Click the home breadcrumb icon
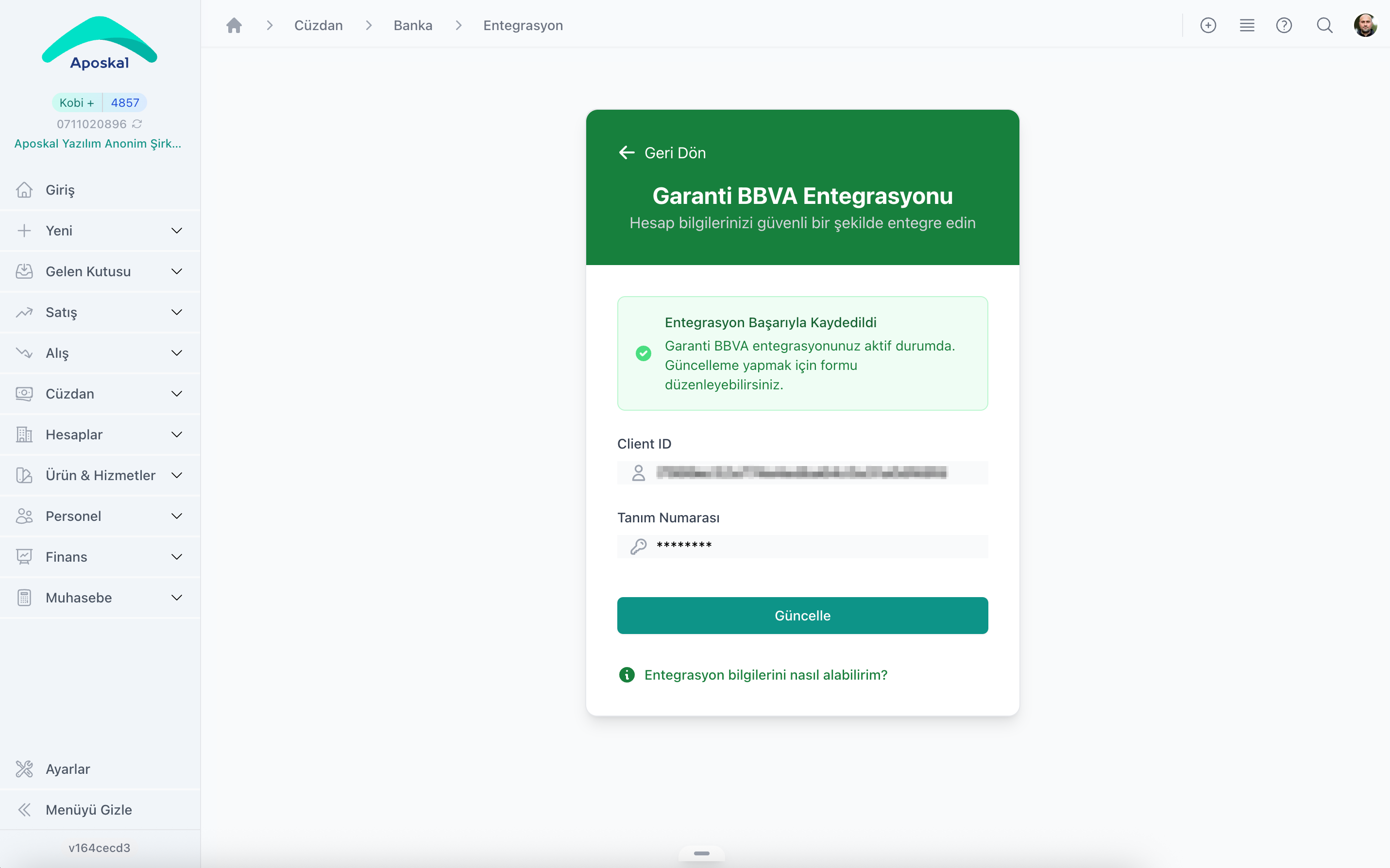The height and width of the screenshot is (868, 1390). pos(234,25)
